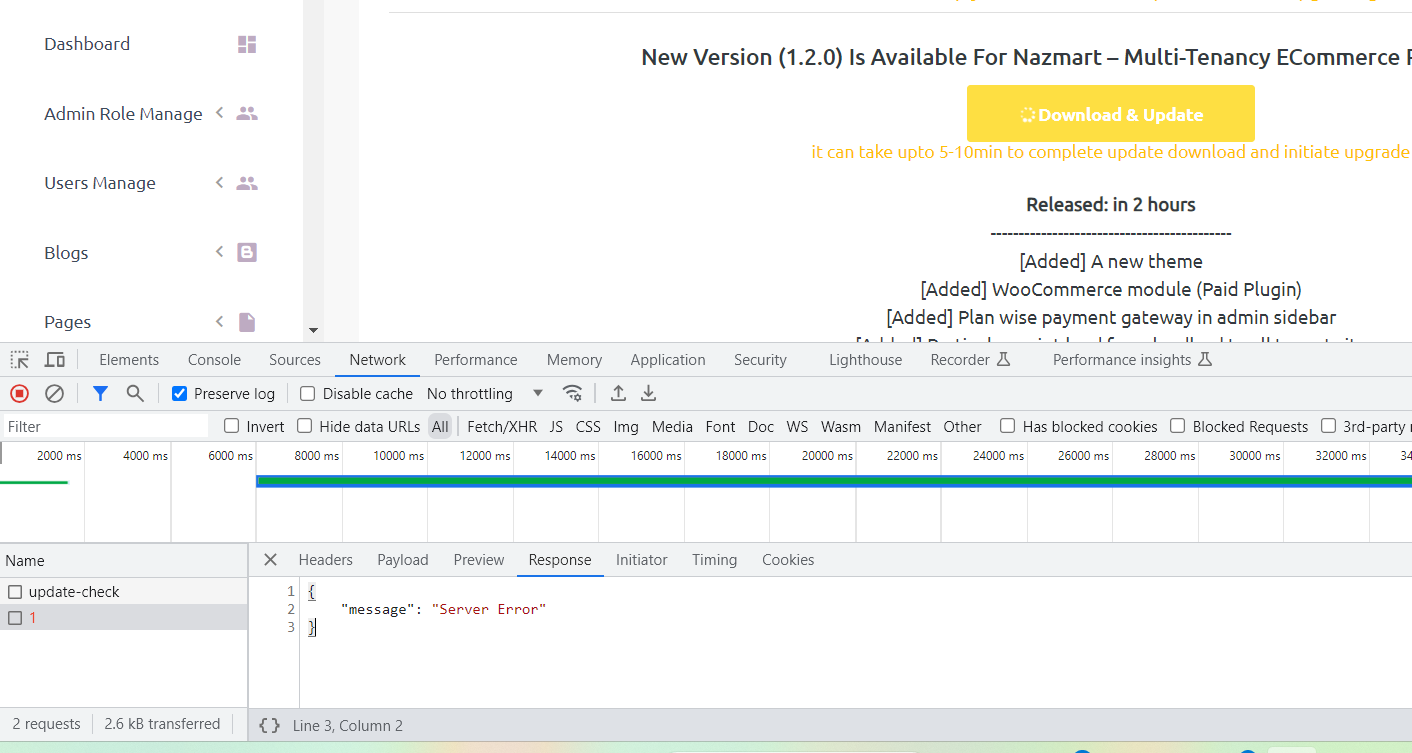
Task: Click the Filter text input field
Action: tap(105, 426)
